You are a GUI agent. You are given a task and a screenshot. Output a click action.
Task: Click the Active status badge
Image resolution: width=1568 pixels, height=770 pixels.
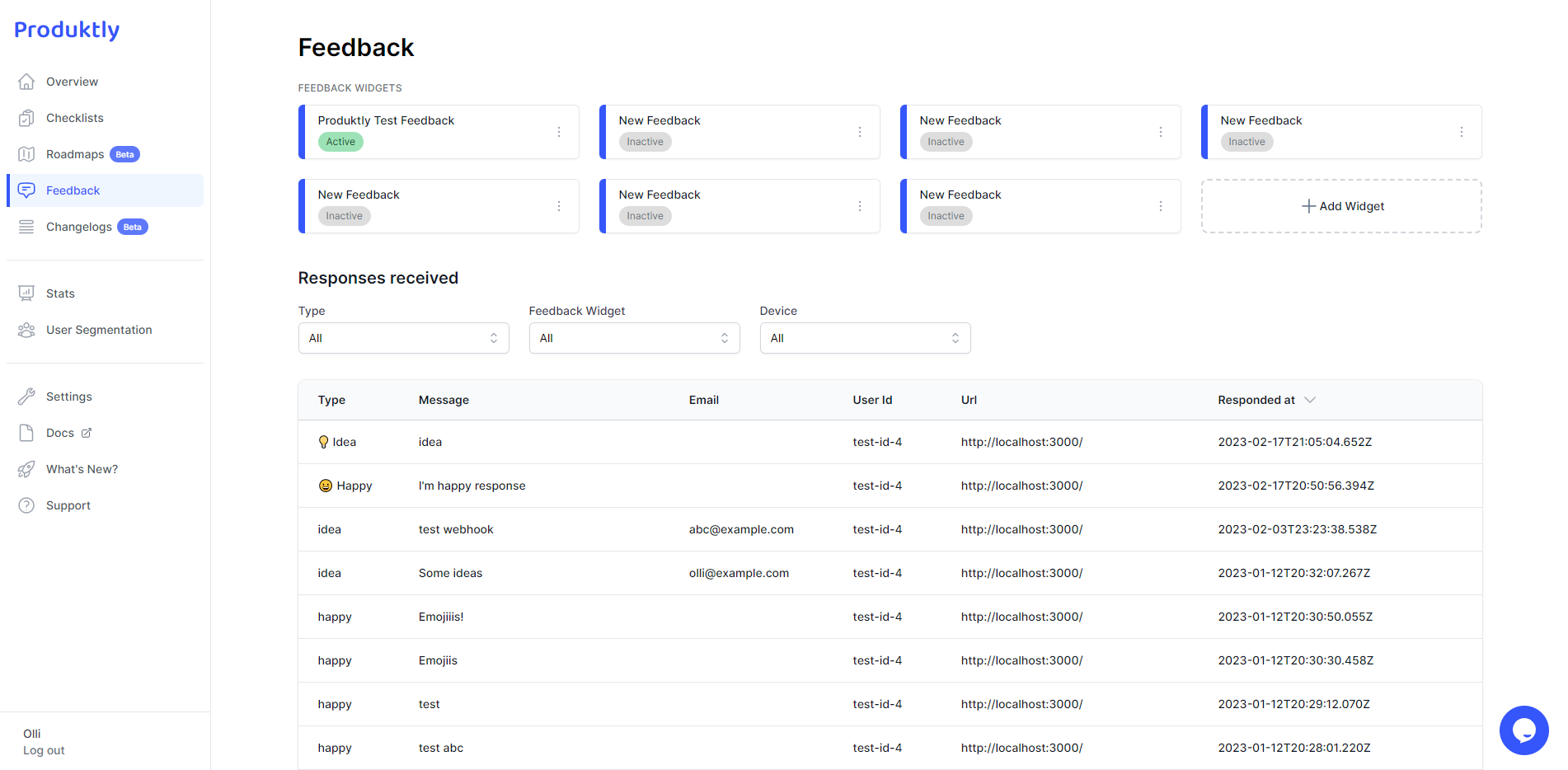pyautogui.click(x=340, y=142)
